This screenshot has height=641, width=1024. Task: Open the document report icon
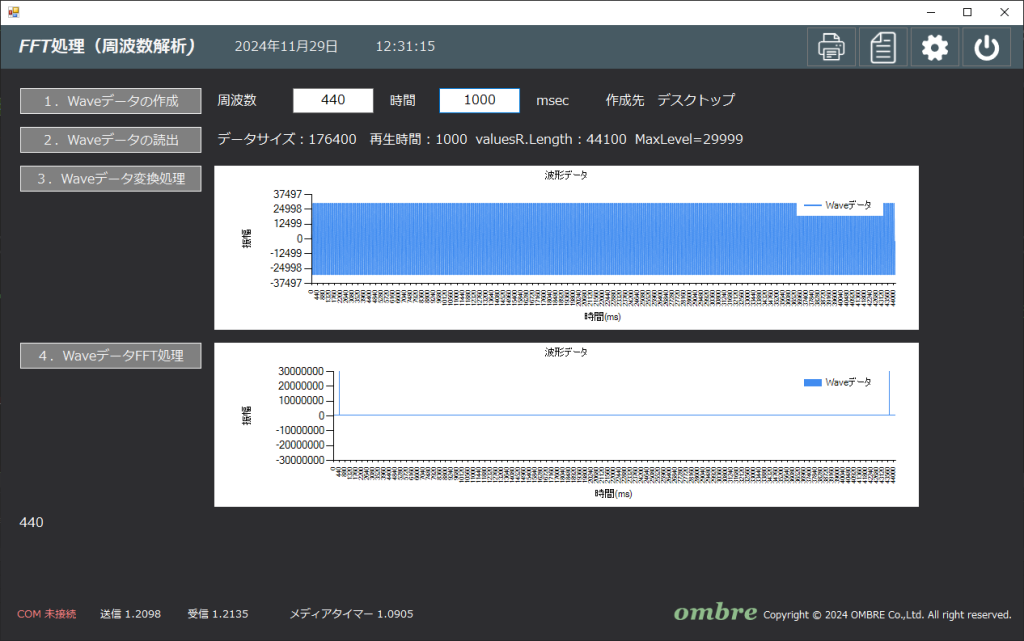tap(883, 47)
